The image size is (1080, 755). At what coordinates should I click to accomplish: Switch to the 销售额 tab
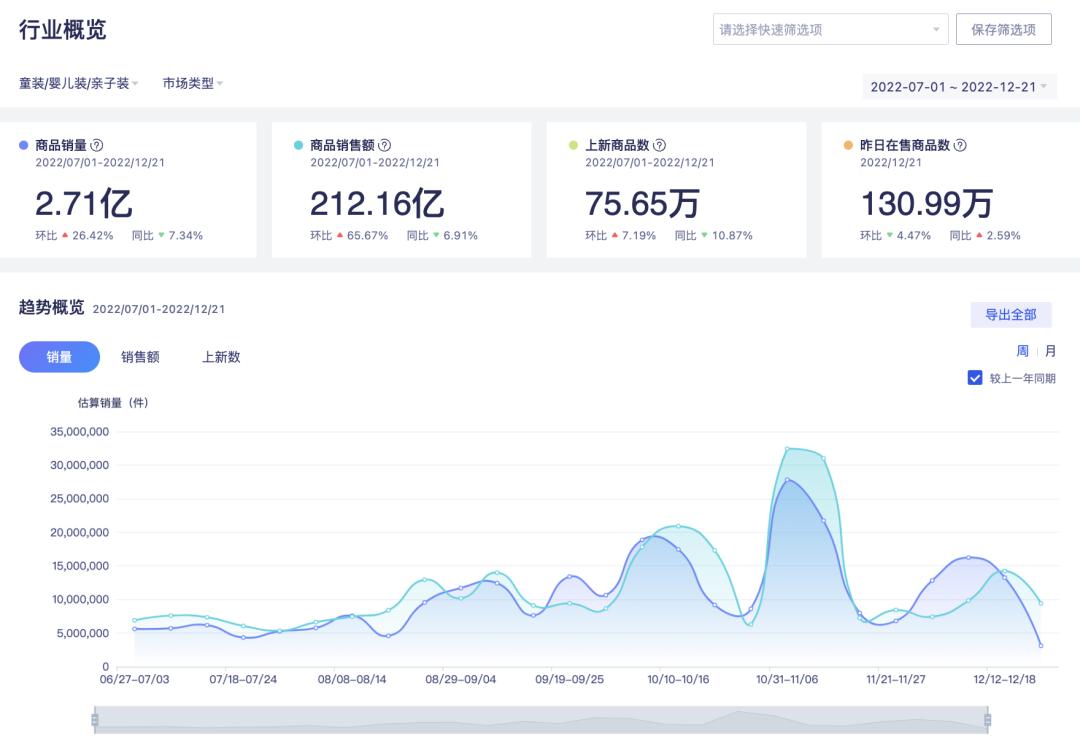pyautogui.click(x=140, y=357)
